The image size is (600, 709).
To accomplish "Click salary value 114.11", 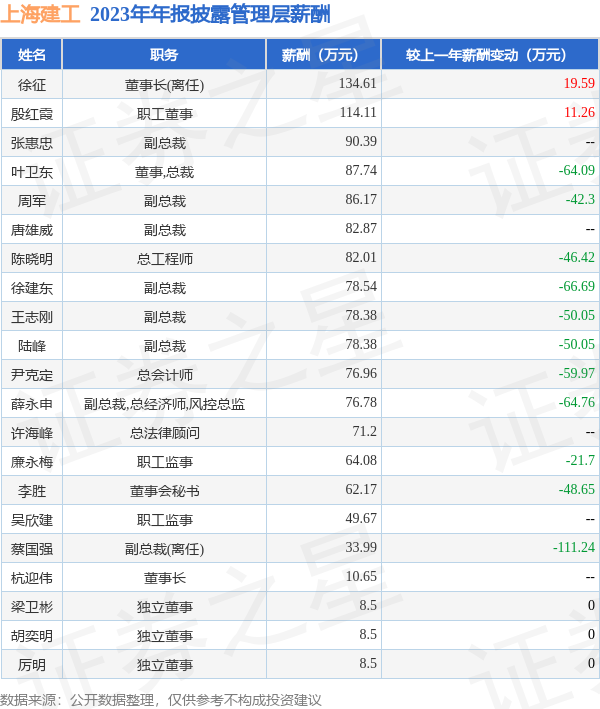I will pos(358,112).
